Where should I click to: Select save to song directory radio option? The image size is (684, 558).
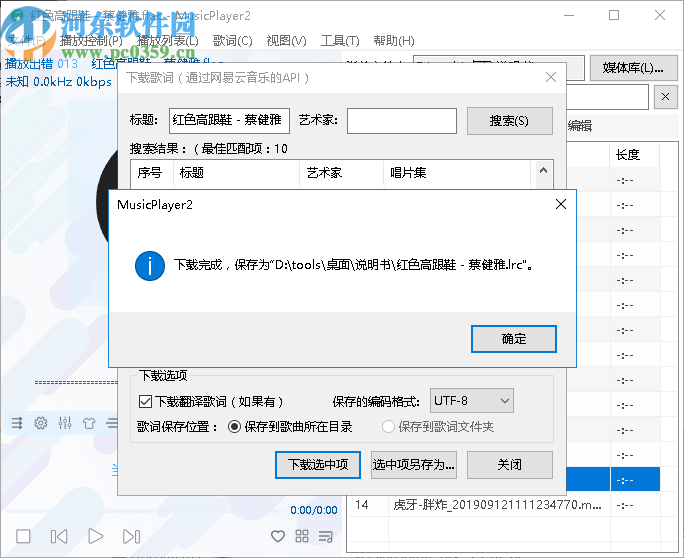coord(234,426)
